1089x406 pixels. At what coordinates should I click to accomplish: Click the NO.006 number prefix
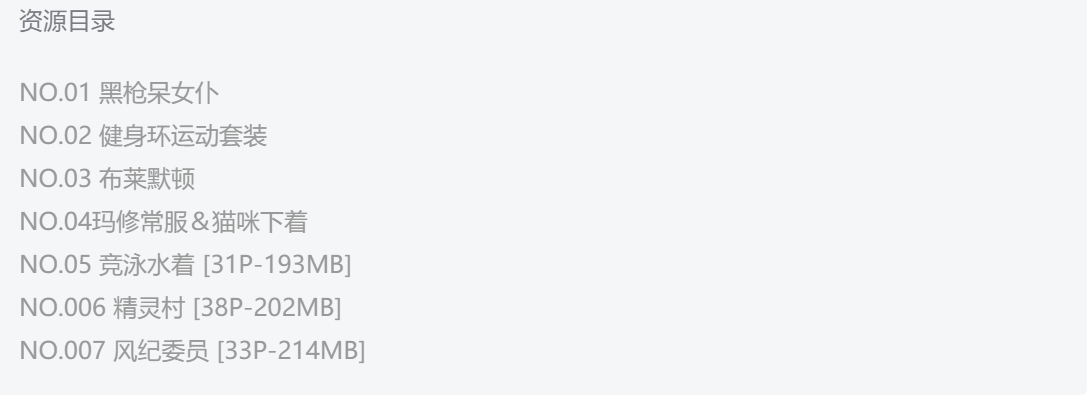(x=63, y=308)
